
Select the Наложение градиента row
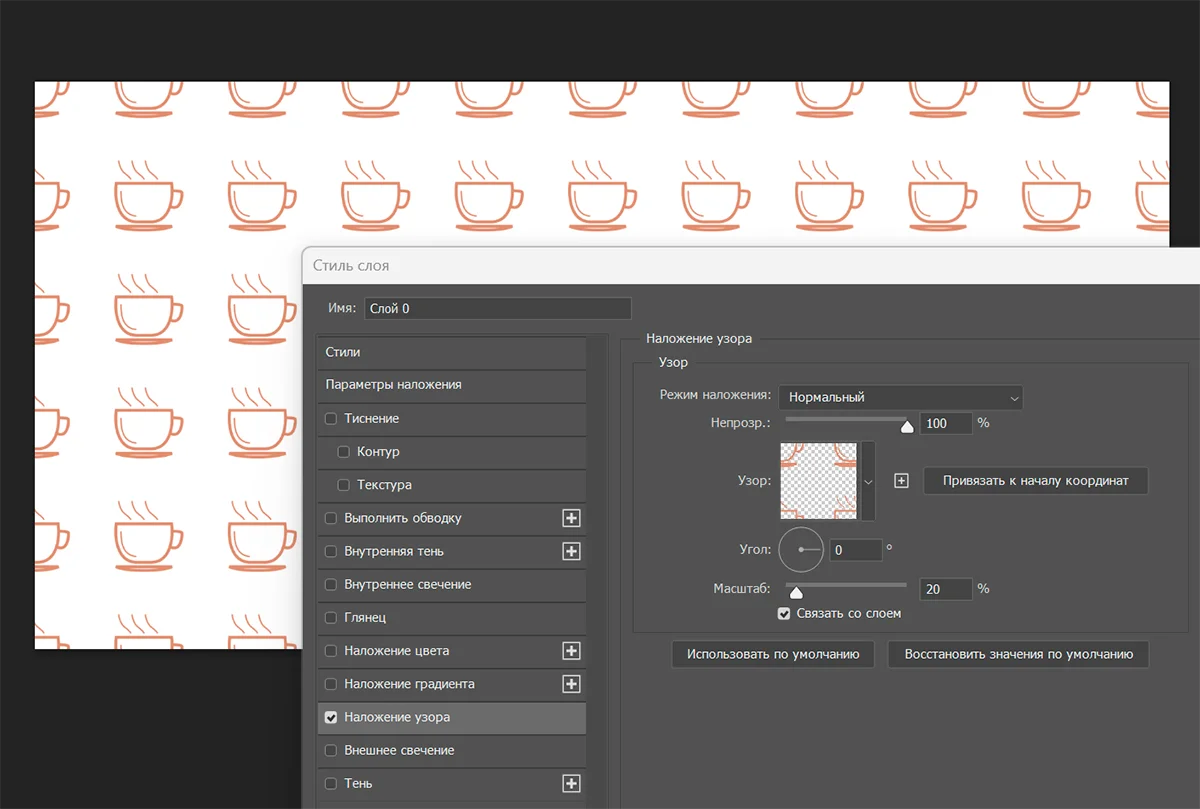(x=452, y=684)
